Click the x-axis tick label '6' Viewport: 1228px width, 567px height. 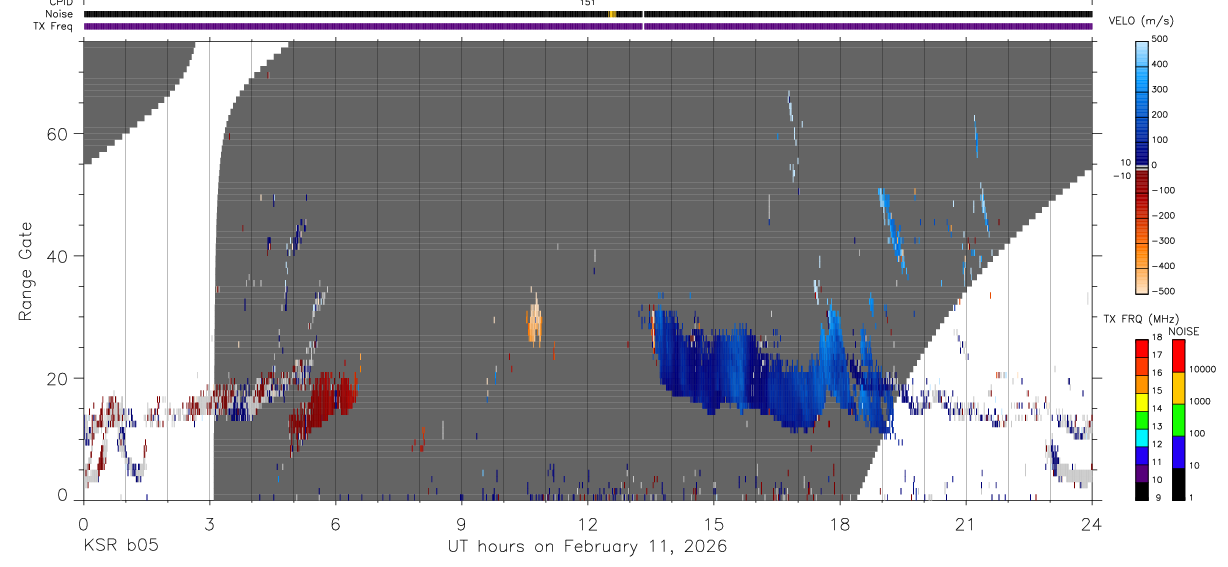pyautogui.click(x=335, y=523)
